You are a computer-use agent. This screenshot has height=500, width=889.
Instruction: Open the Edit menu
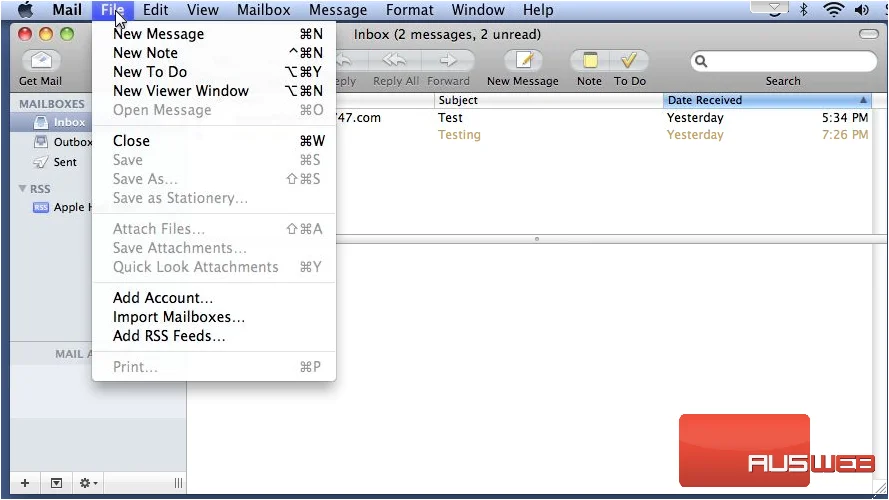155,10
